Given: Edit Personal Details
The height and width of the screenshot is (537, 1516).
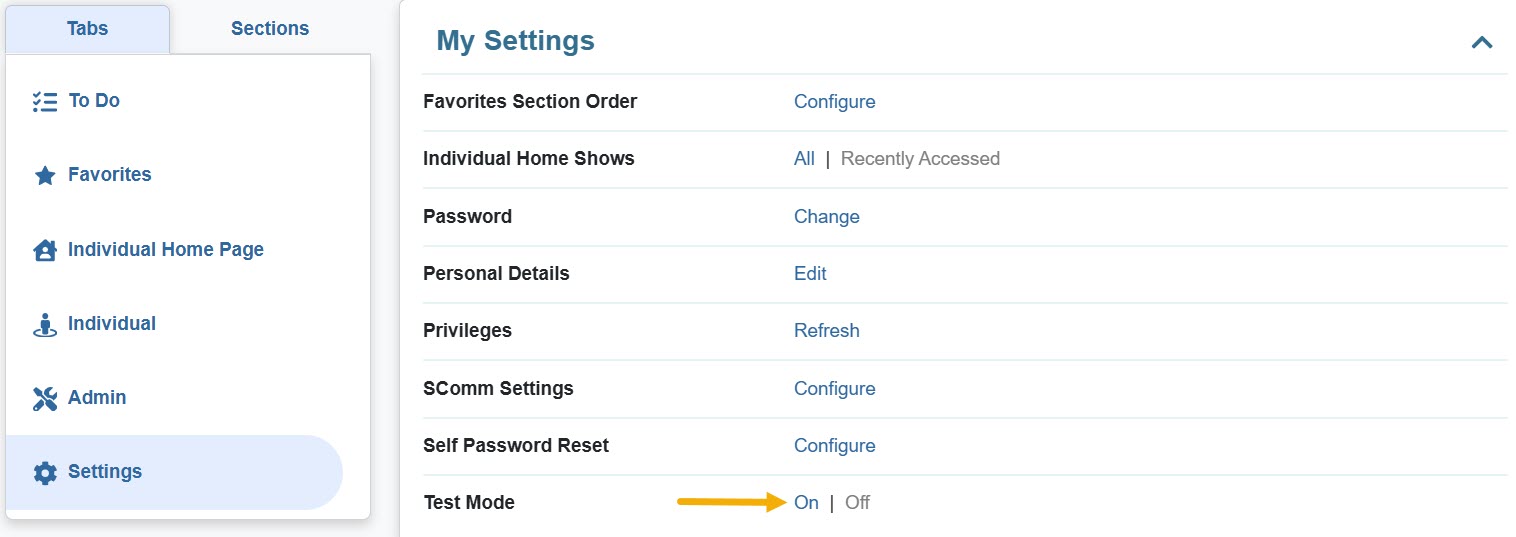Looking at the screenshot, I should coord(810,274).
